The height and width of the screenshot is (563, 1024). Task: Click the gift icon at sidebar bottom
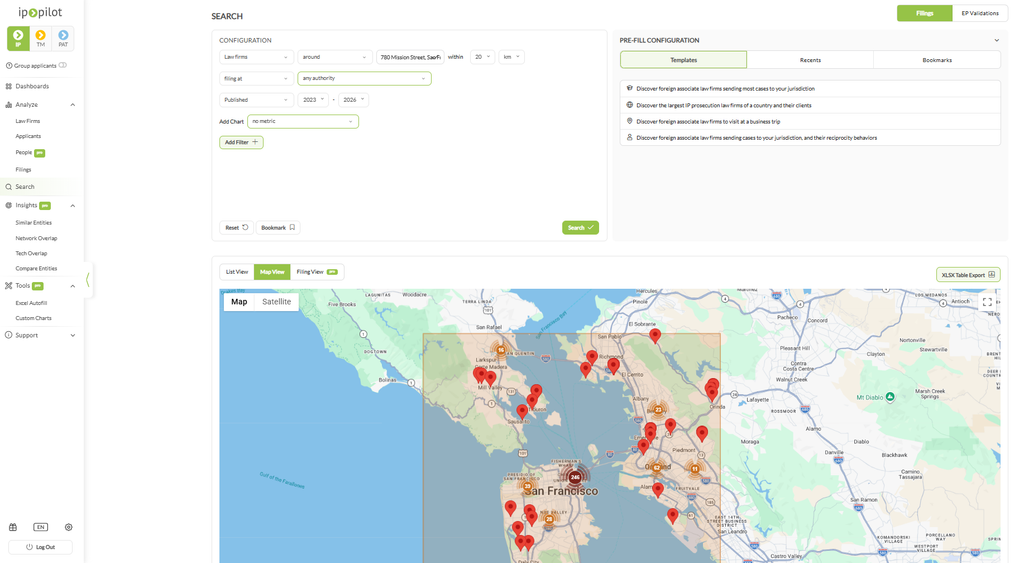12,527
